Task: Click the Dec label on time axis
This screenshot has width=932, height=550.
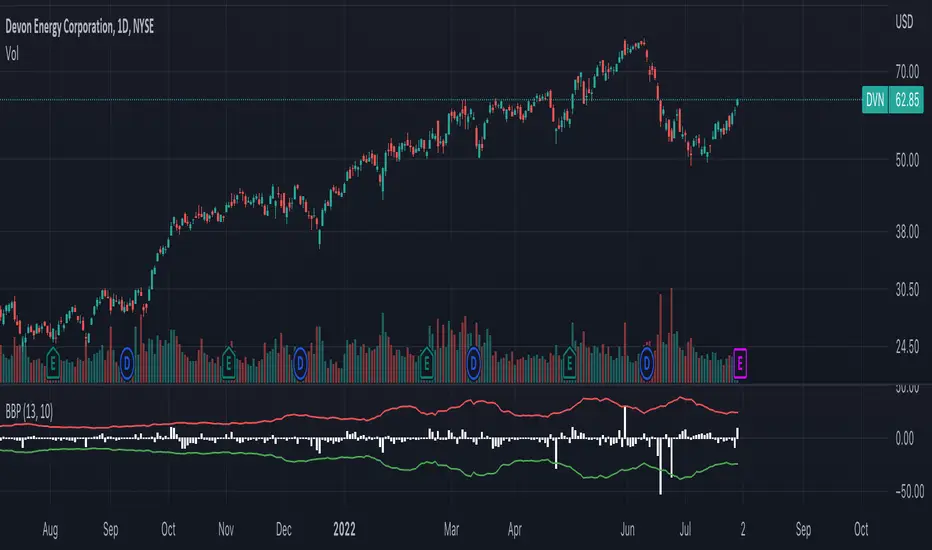Action: pos(284,529)
